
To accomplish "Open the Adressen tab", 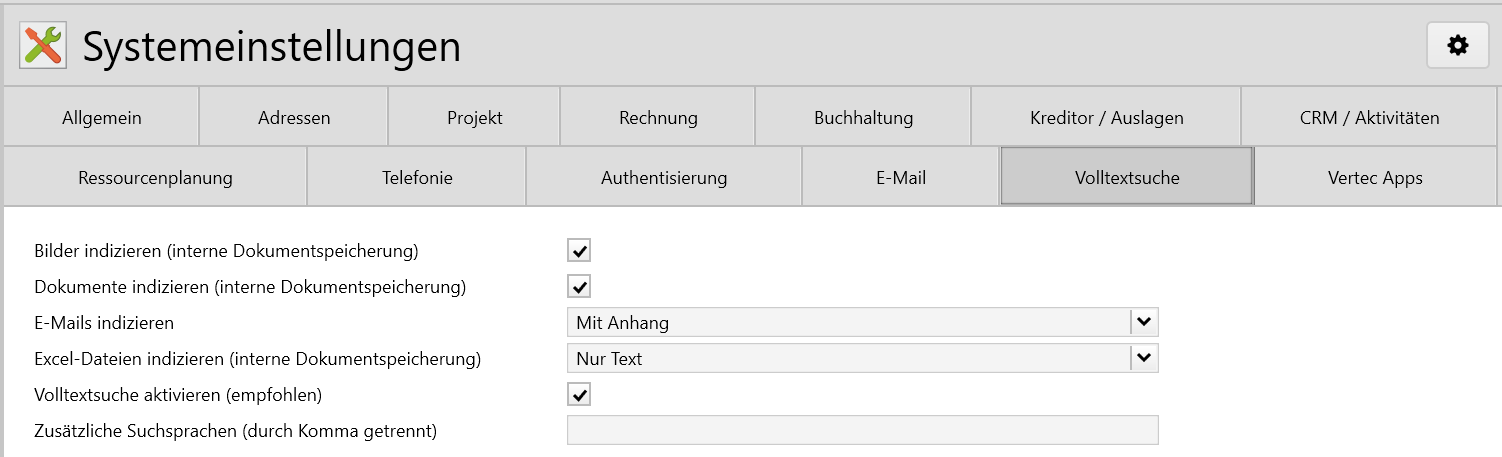I will pos(294,118).
